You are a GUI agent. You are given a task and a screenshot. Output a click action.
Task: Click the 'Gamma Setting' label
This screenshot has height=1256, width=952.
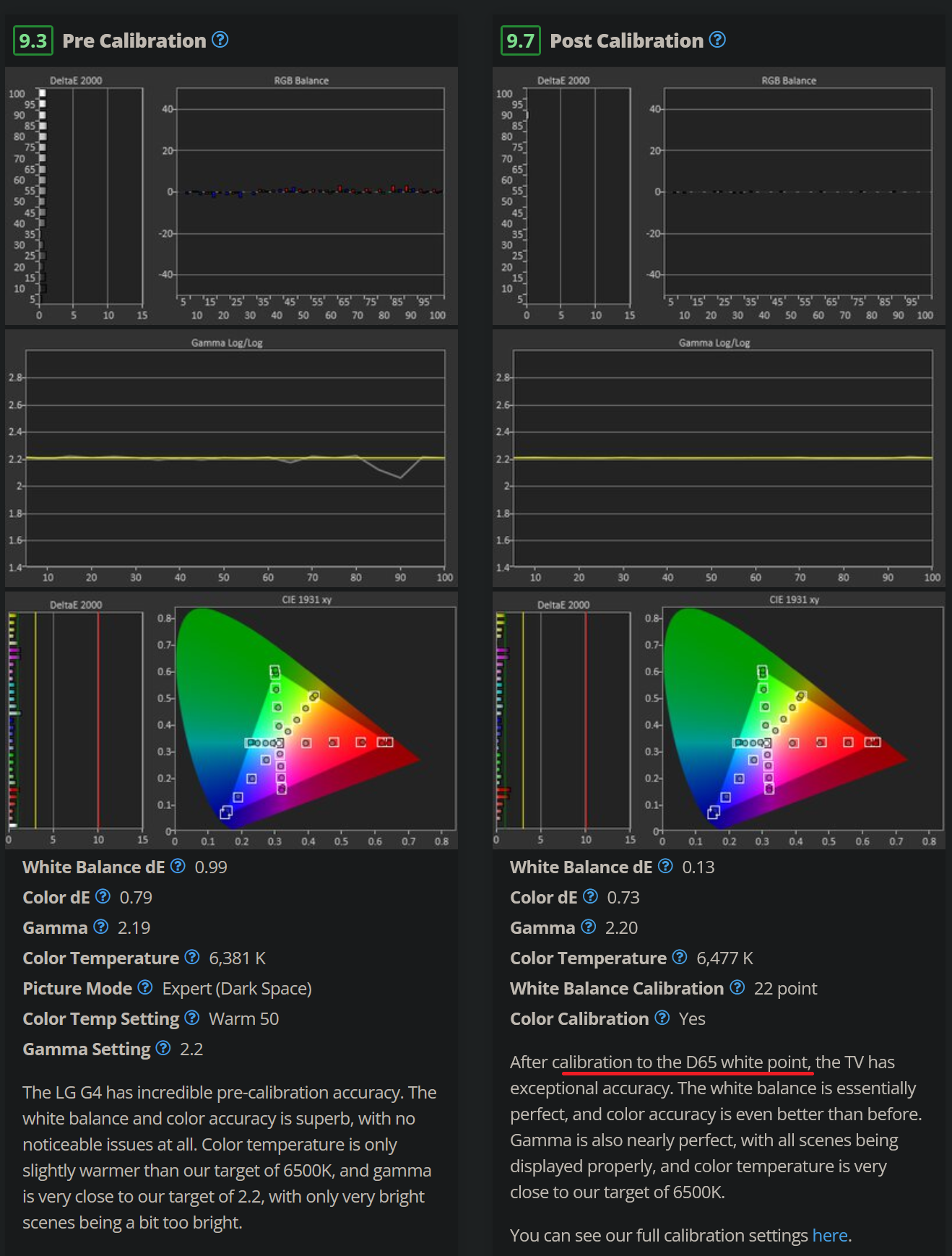click(87, 1049)
